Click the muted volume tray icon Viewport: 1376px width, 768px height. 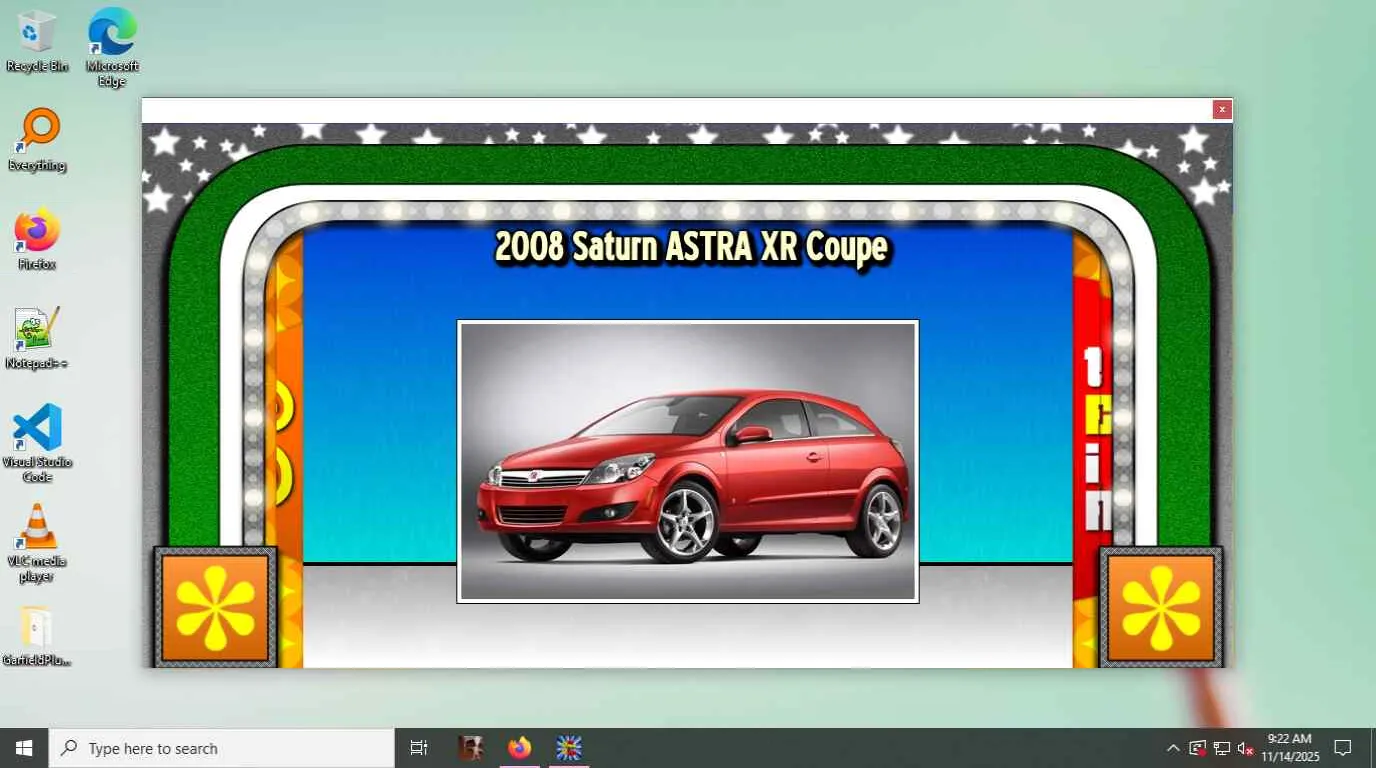(1246, 748)
